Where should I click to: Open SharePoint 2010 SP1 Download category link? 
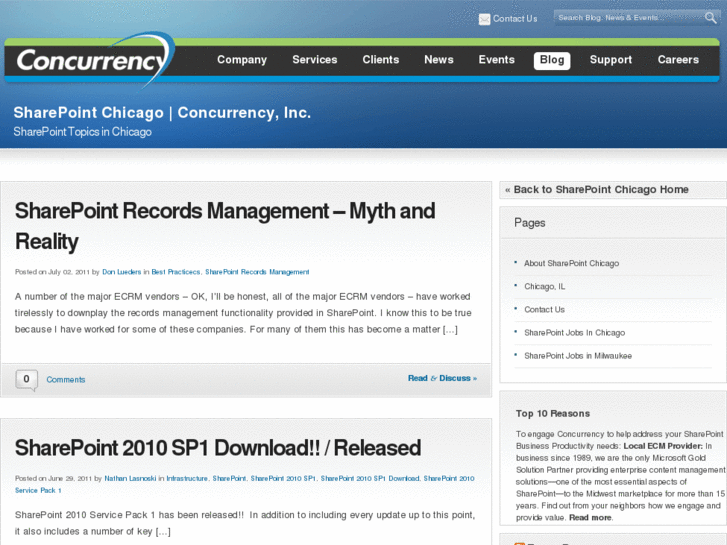click(x=370, y=479)
